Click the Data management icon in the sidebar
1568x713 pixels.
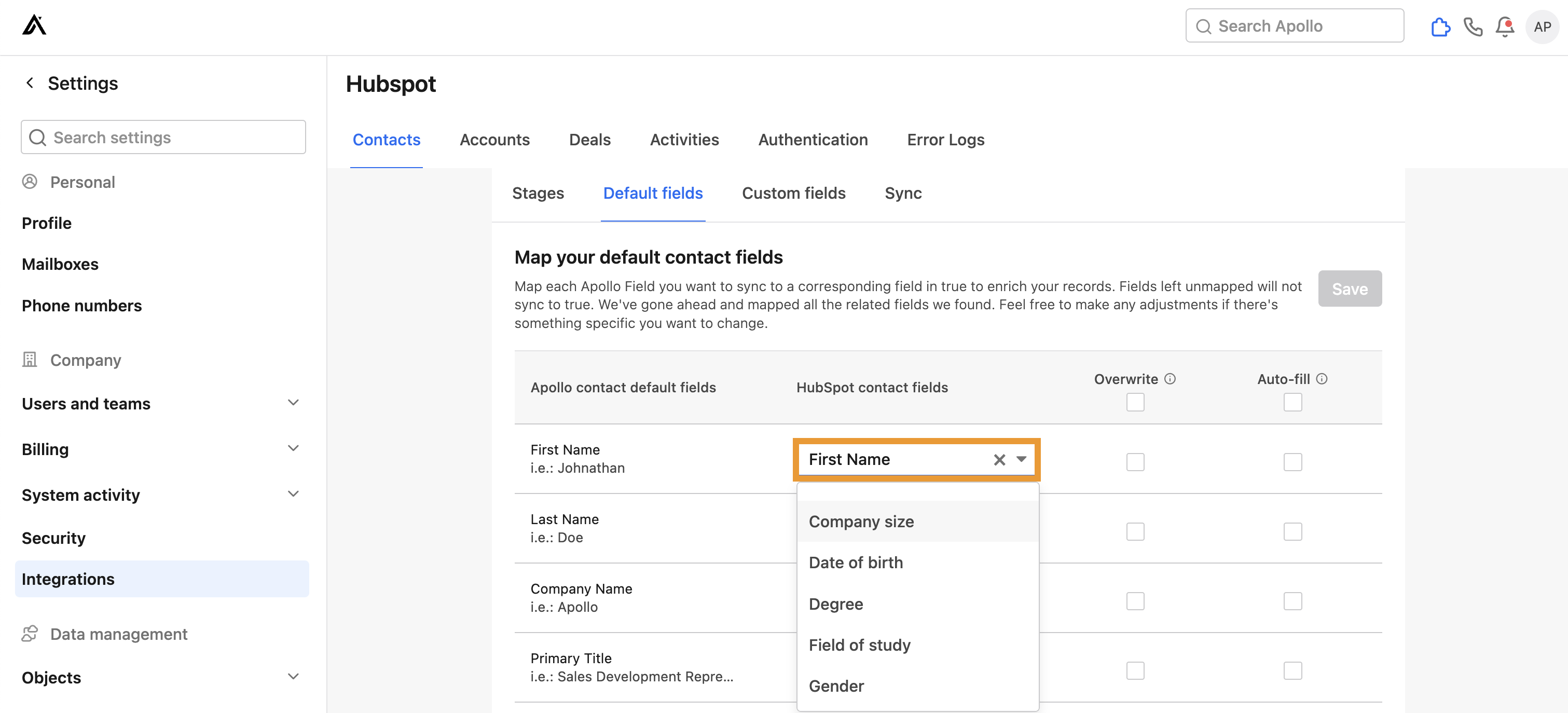pyautogui.click(x=30, y=633)
